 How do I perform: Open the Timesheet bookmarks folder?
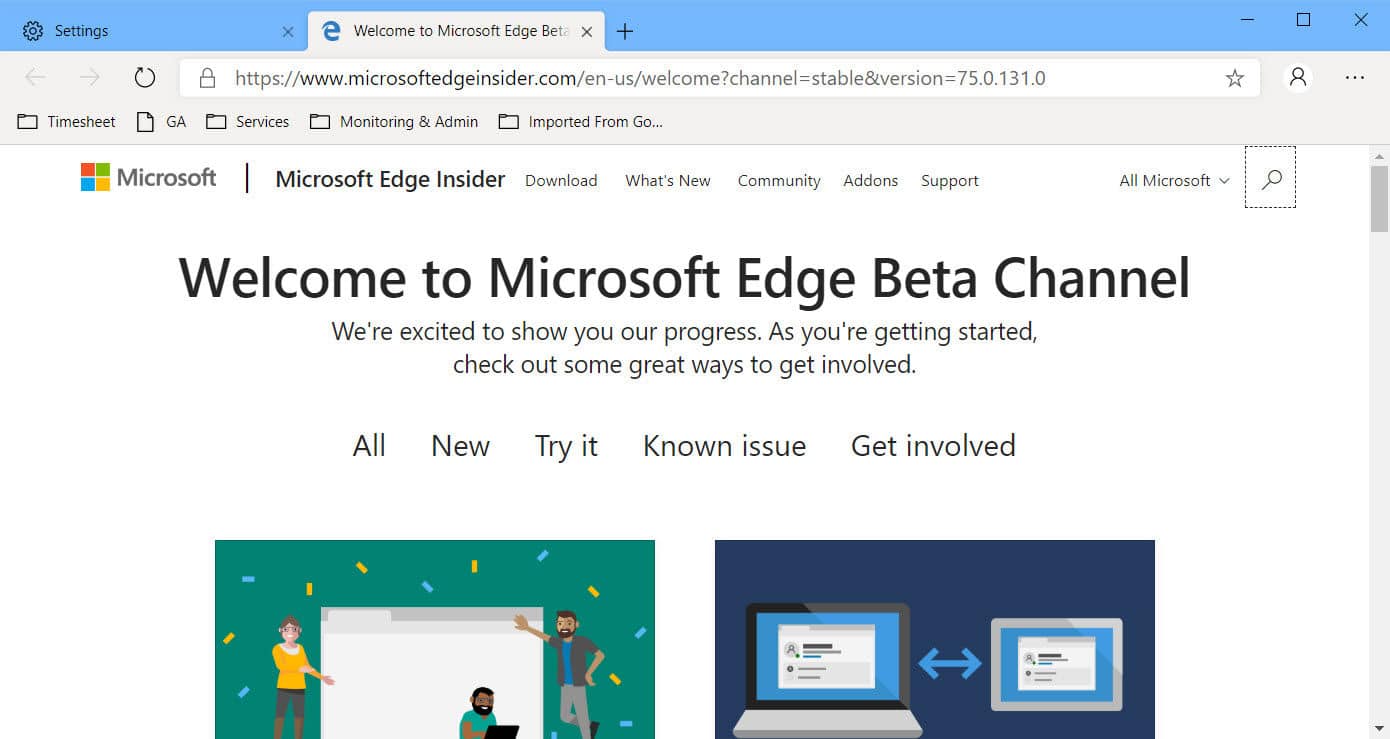pos(66,121)
